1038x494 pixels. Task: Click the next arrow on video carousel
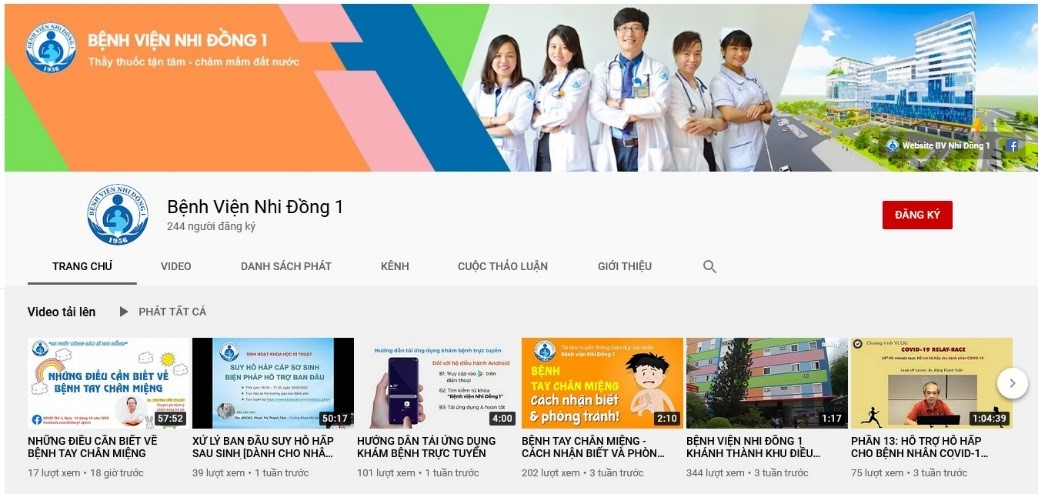point(1012,383)
